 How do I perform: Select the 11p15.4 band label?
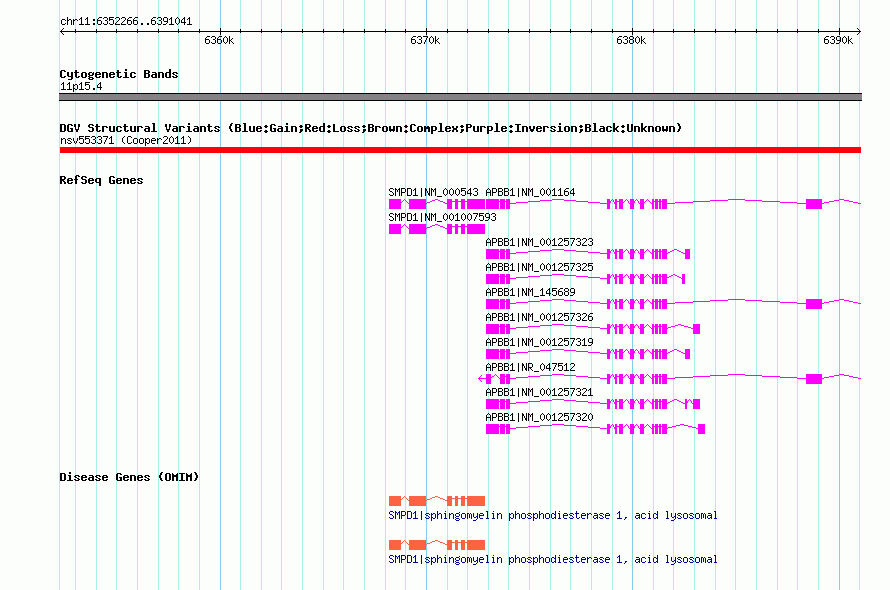(81, 86)
